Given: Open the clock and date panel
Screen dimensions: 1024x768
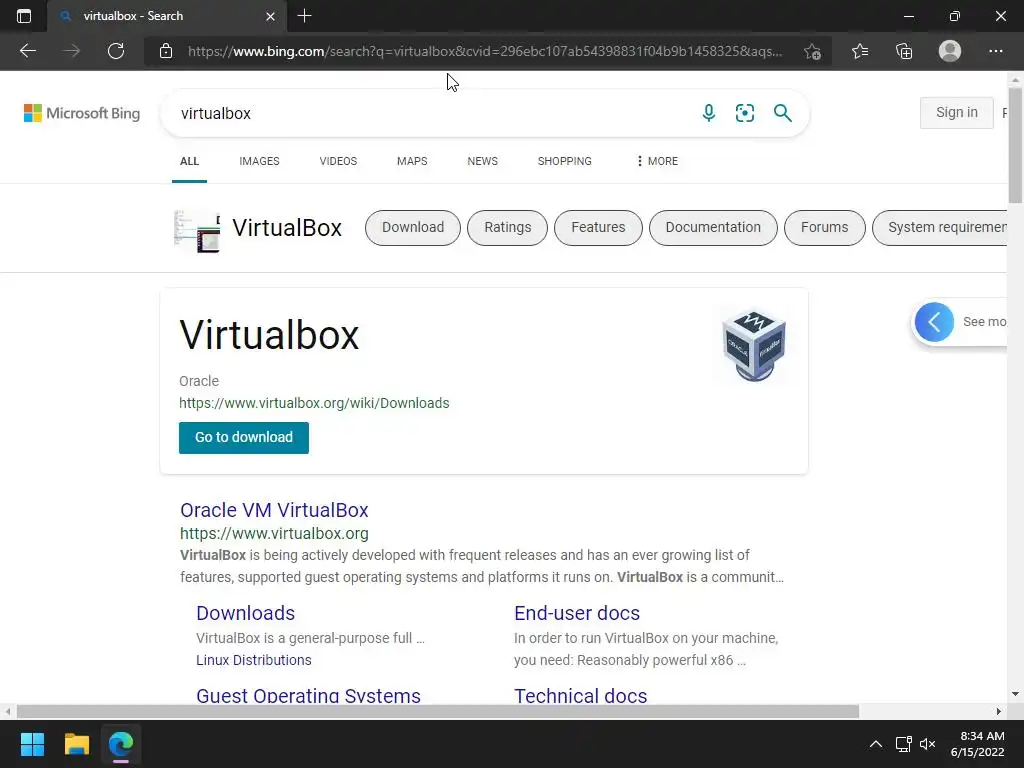Looking at the screenshot, I should coord(977,744).
